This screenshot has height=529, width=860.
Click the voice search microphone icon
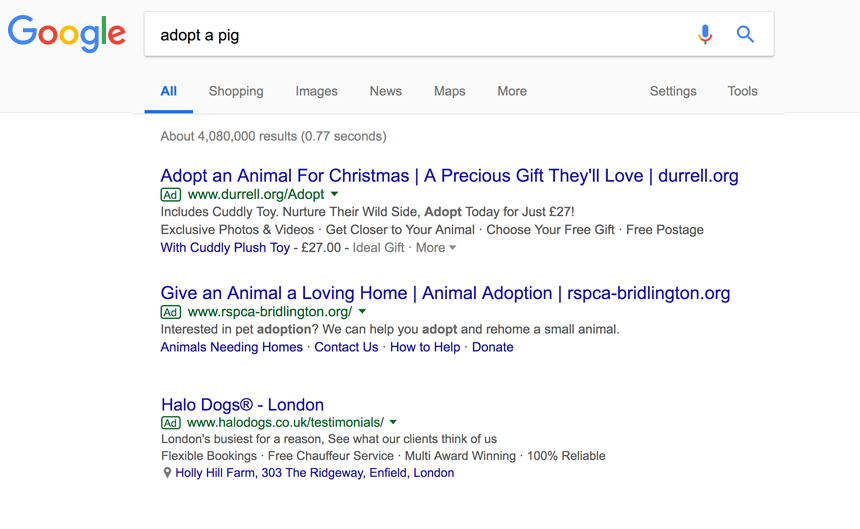pyautogui.click(x=705, y=35)
